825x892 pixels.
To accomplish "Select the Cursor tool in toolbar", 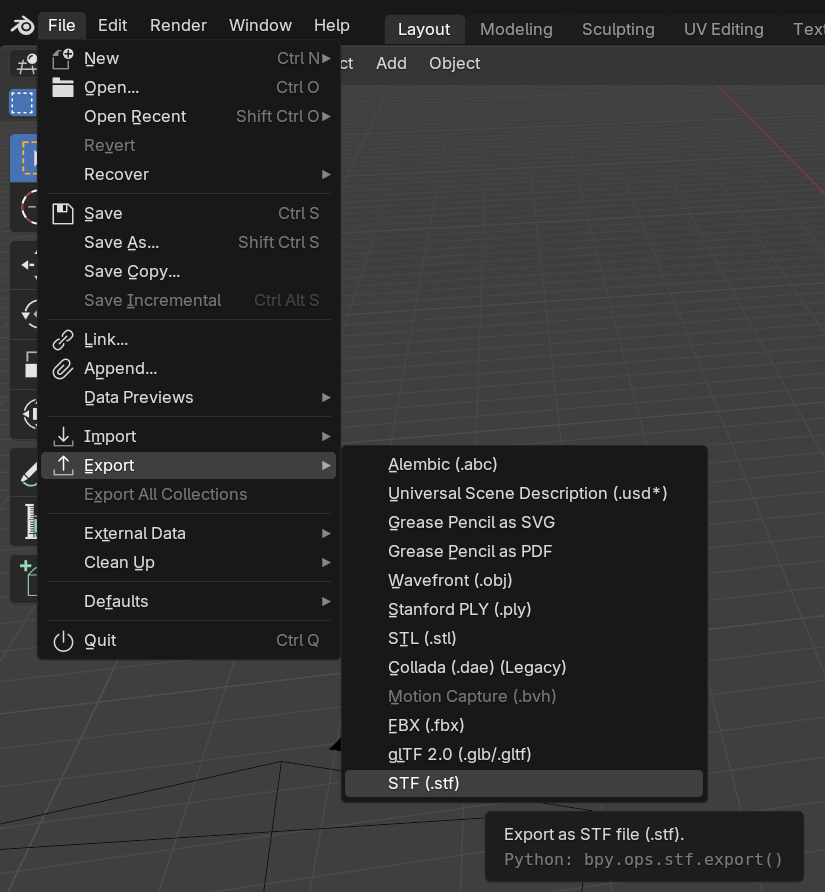I will 24,207.
